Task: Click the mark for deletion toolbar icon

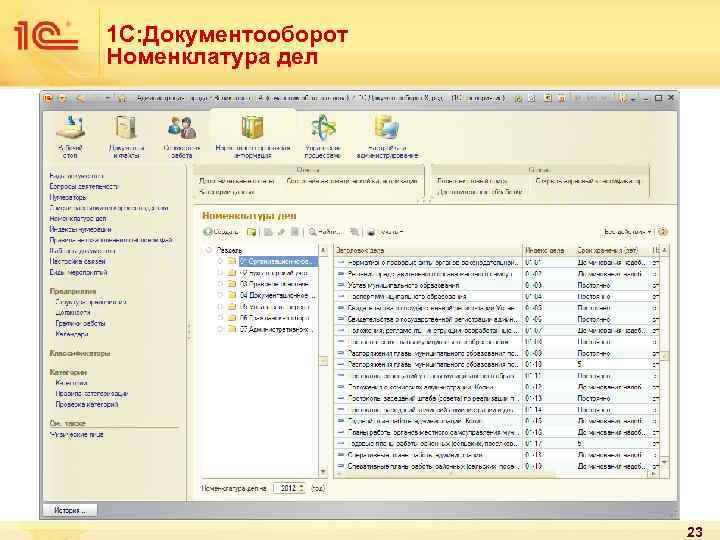Action: pos(295,232)
